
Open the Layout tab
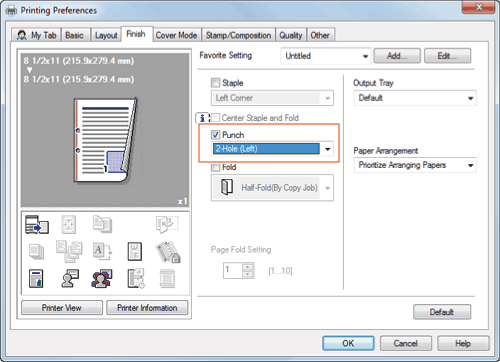pyautogui.click(x=106, y=35)
